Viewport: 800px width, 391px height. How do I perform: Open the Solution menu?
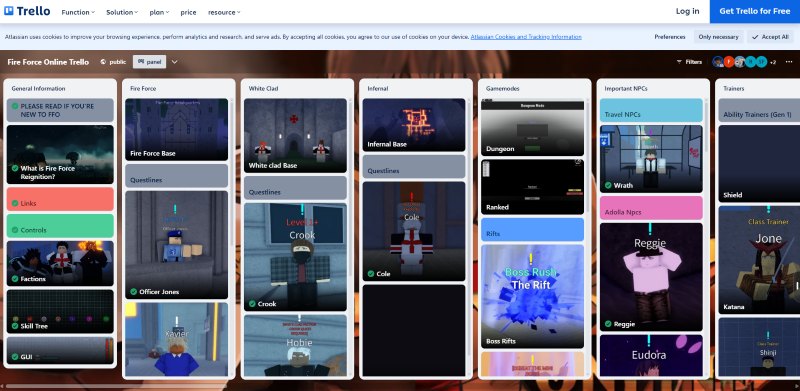click(122, 12)
